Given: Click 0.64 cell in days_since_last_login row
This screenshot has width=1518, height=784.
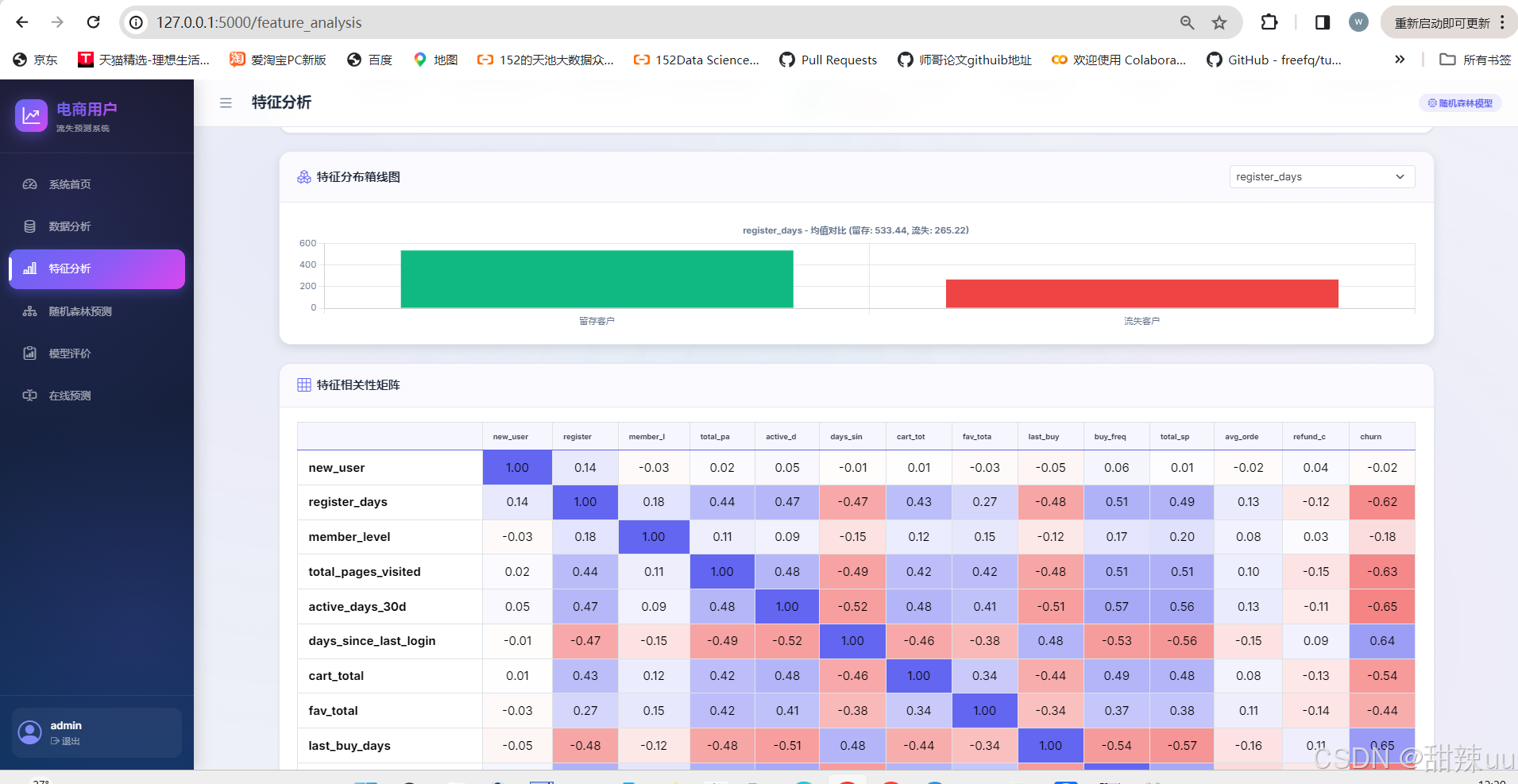Looking at the screenshot, I should 1382,641.
